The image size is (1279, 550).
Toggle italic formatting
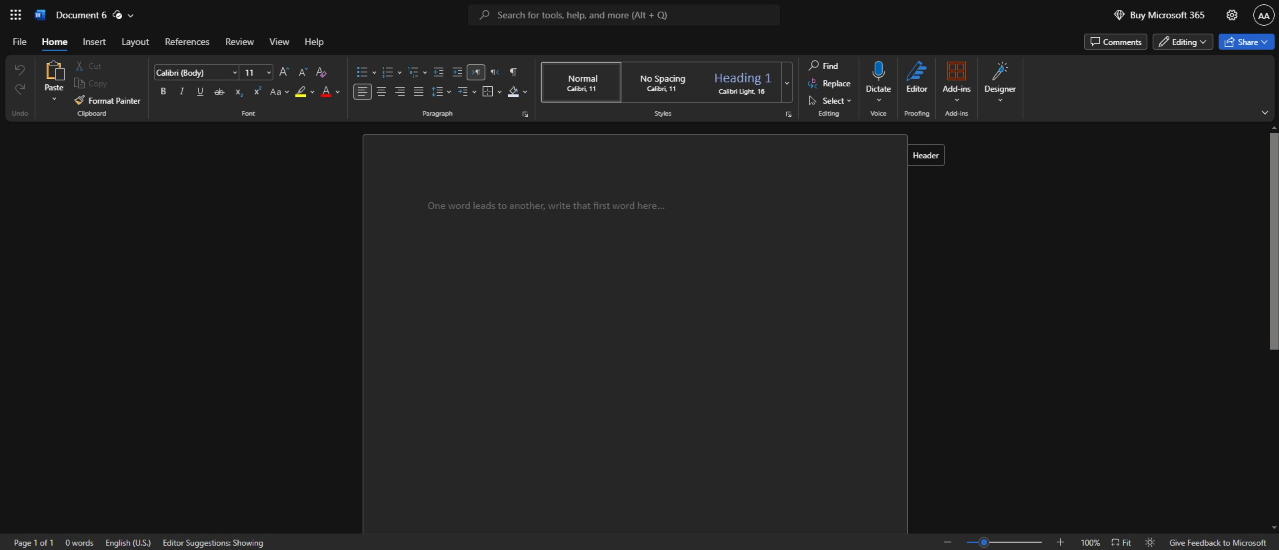181,92
